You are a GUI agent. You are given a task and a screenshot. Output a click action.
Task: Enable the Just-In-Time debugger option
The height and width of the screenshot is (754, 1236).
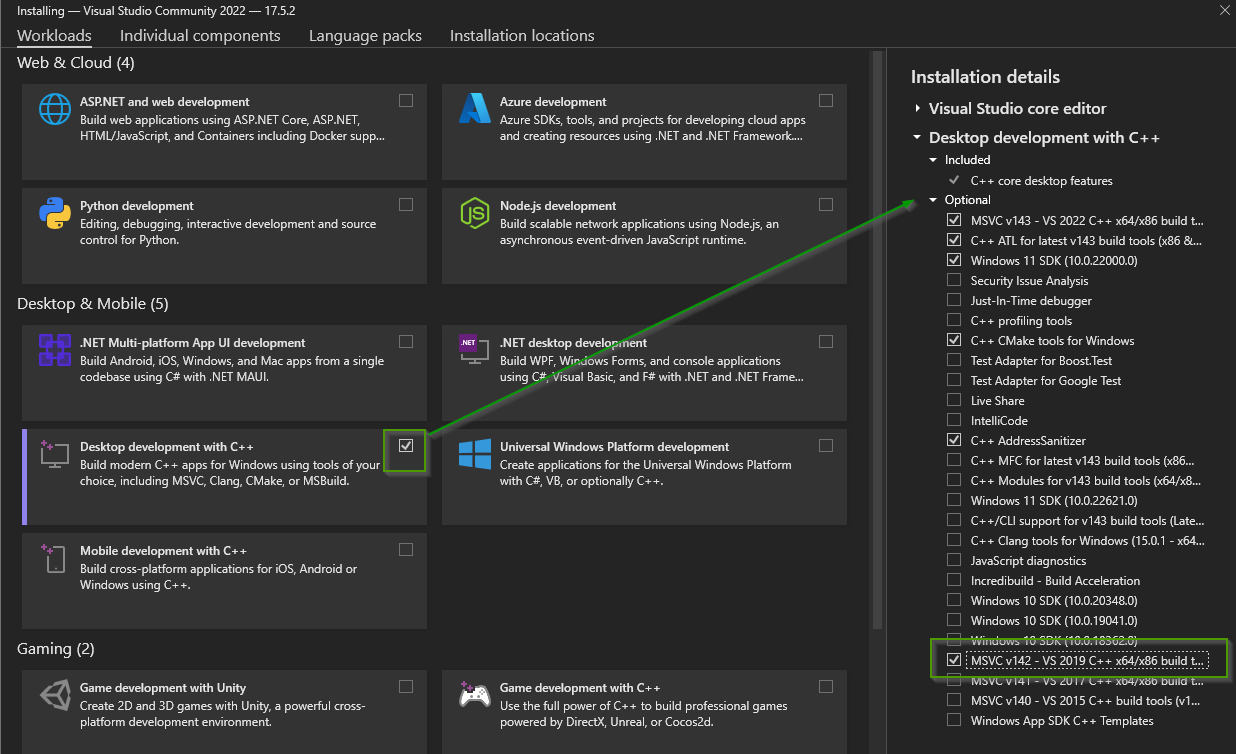coord(954,301)
